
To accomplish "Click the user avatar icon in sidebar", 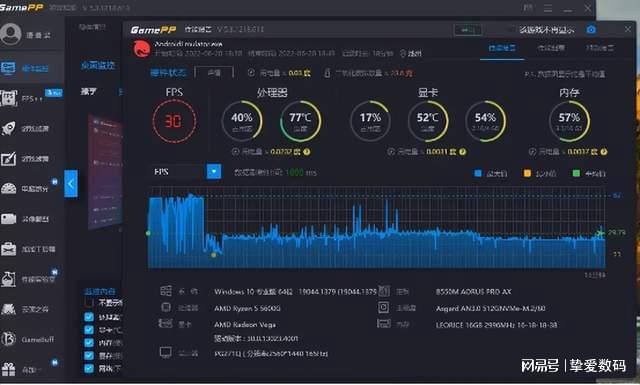I will (x=11, y=34).
